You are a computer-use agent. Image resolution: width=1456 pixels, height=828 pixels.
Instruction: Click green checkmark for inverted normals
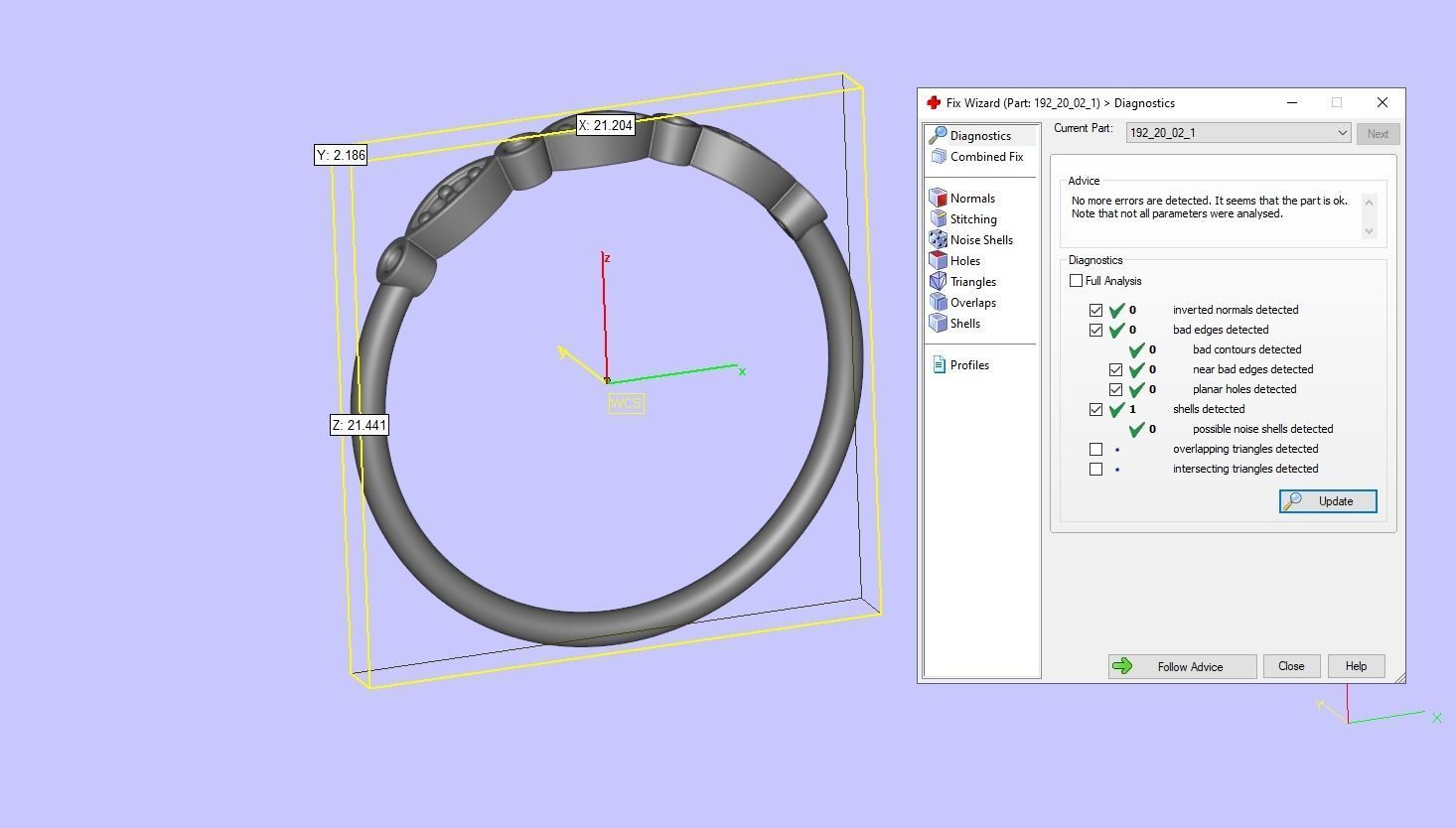[1117, 310]
